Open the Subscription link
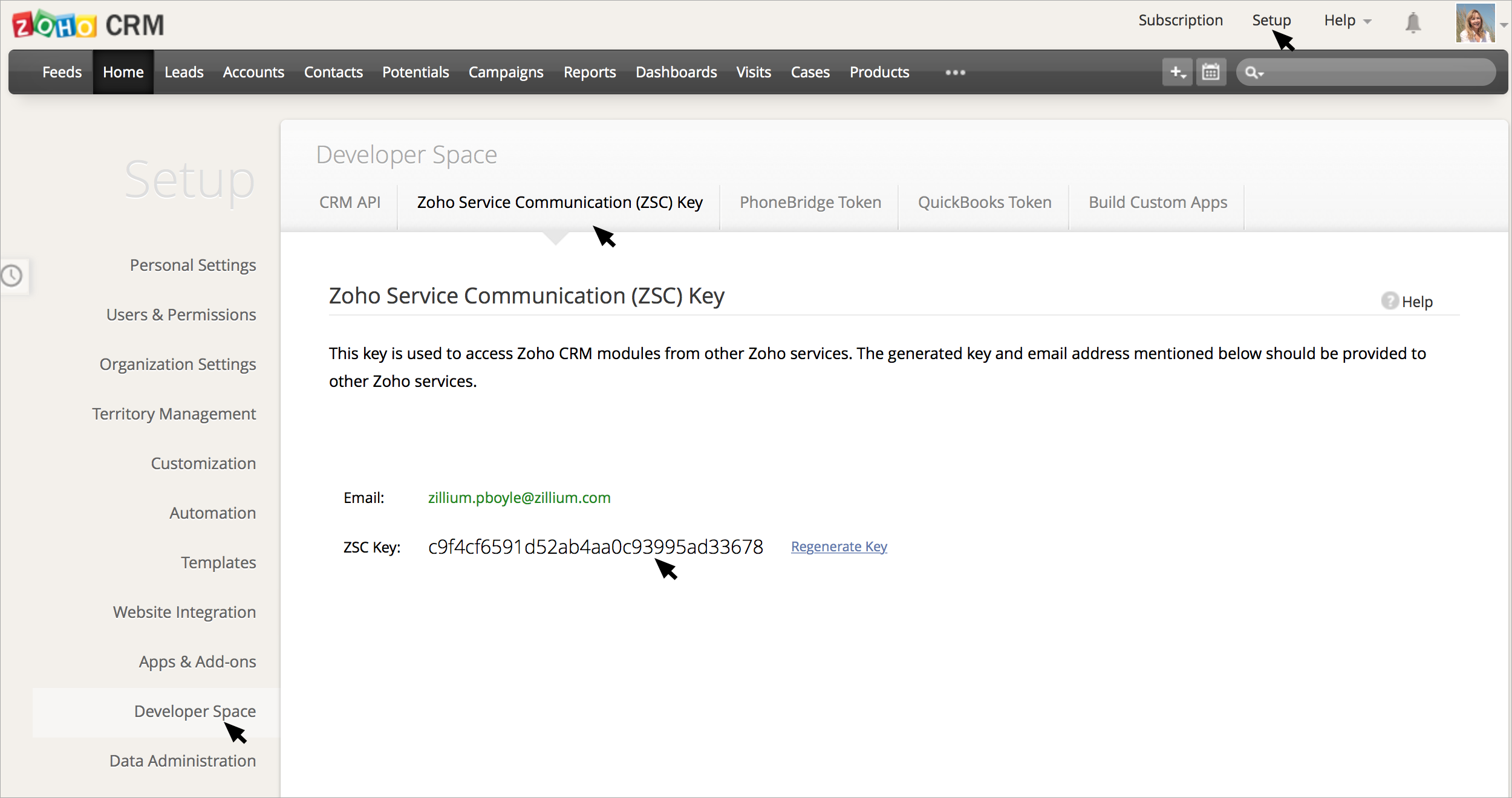The height and width of the screenshot is (798, 1512). (x=1180, y=21)
